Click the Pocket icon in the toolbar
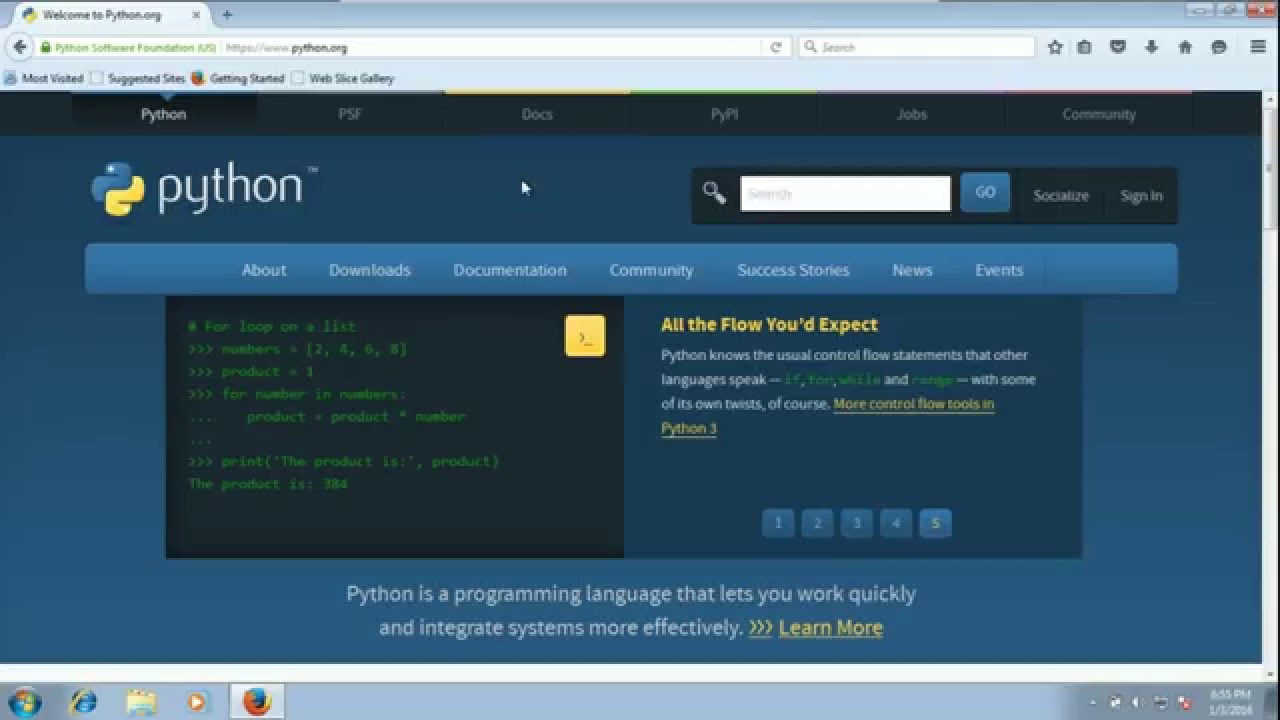Screen dimensions: 1280x720 point(1119,47)
